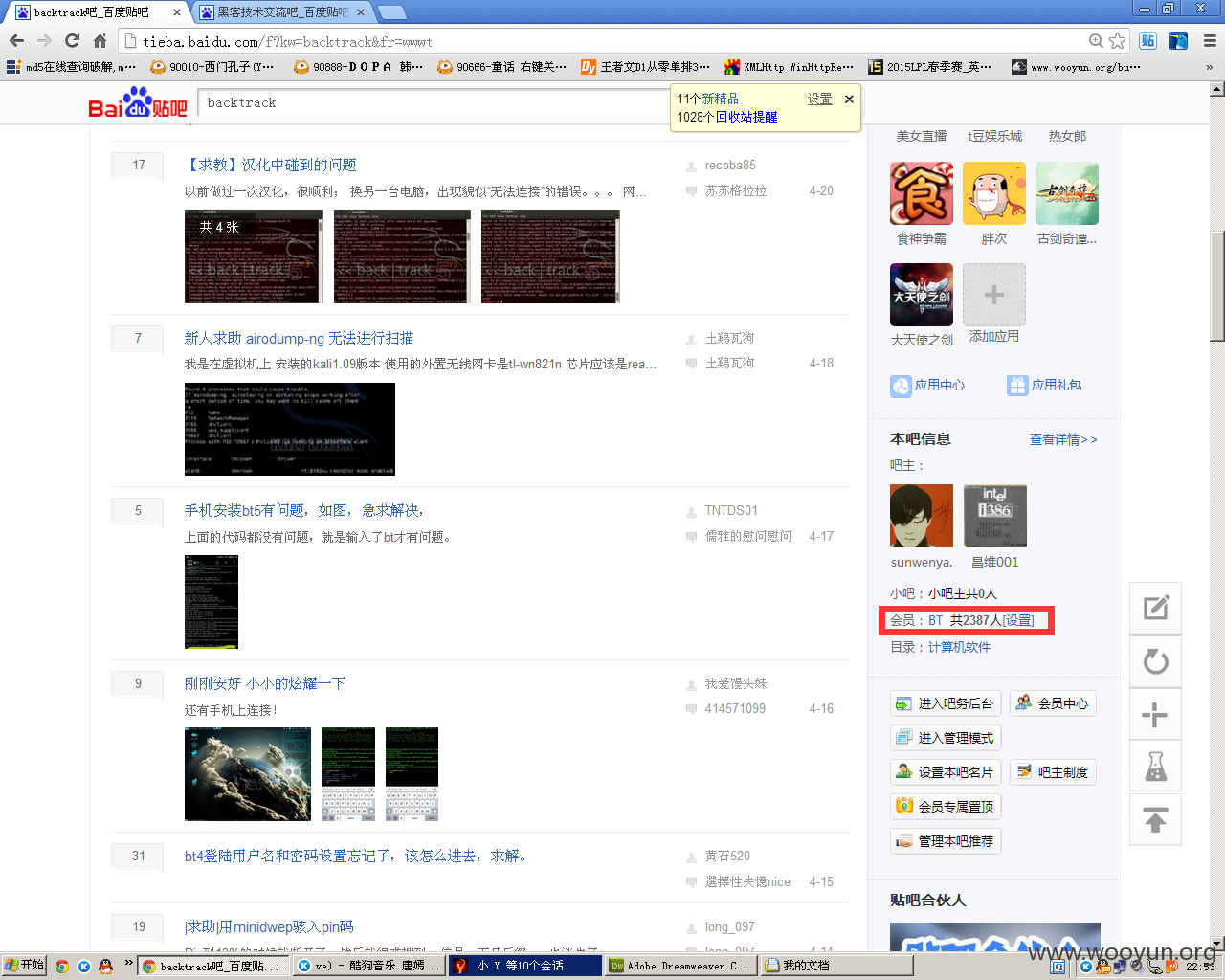Open the 2015LPL春季赛 bookmark
This screenshot has height=980, width=1225.
[931, 67]
